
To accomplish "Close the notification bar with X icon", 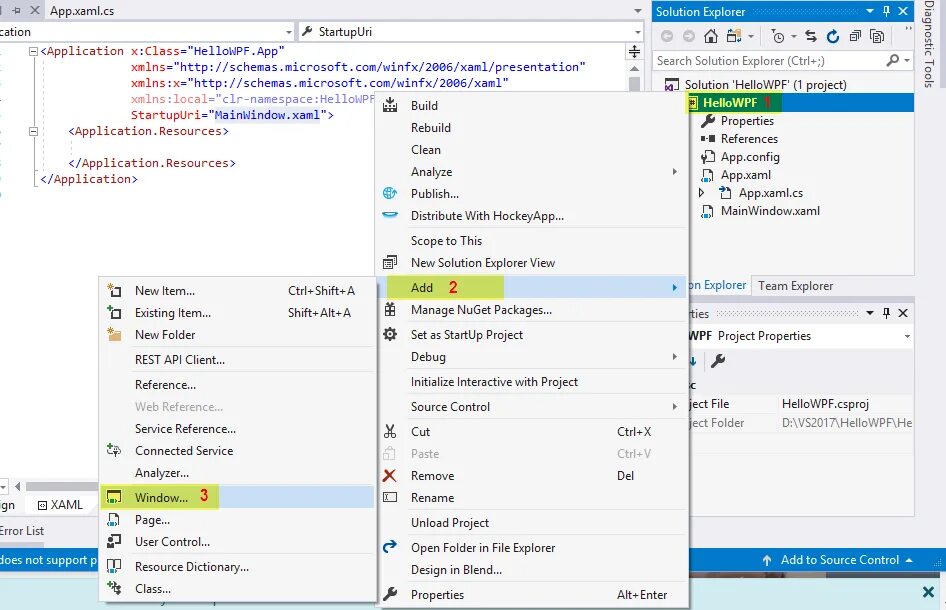I will pyautogui.click(x=929, y=592).
